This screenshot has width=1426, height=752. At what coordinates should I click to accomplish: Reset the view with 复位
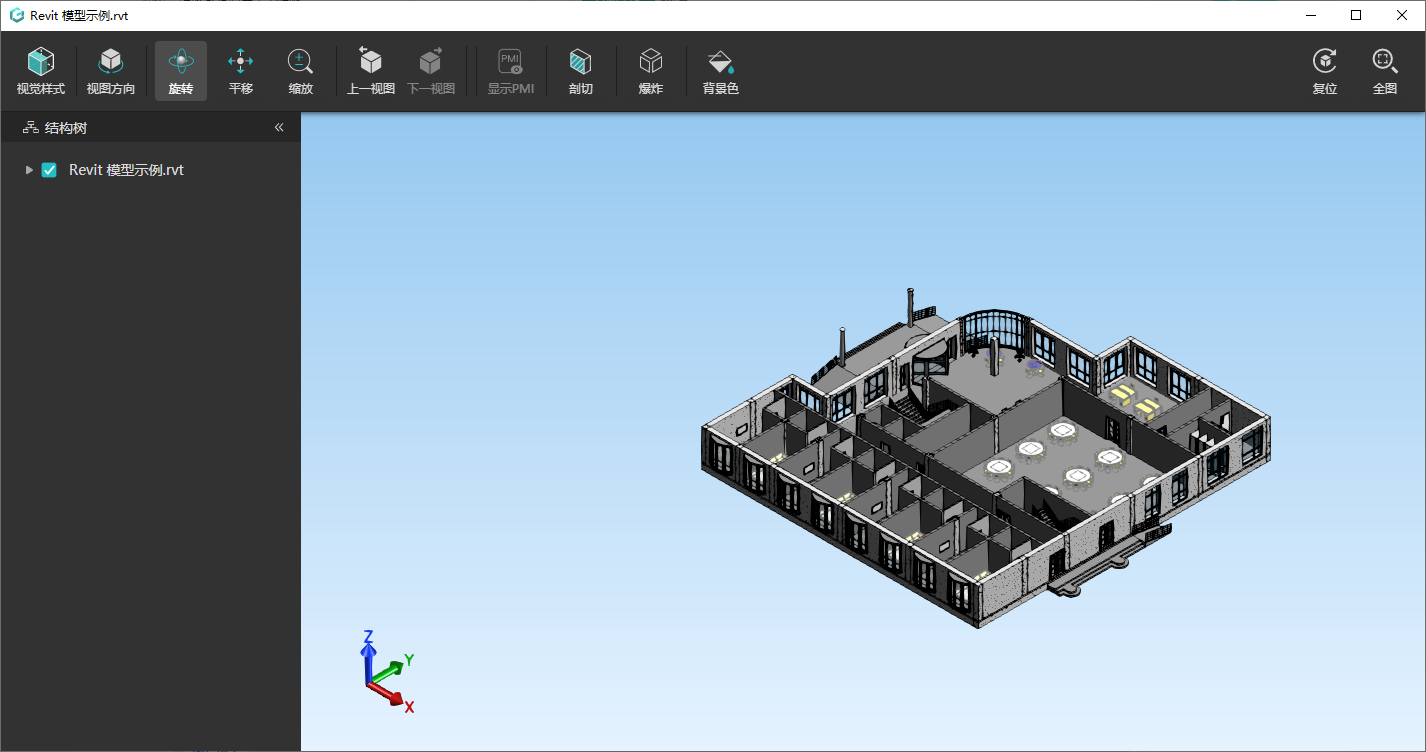1324,71
